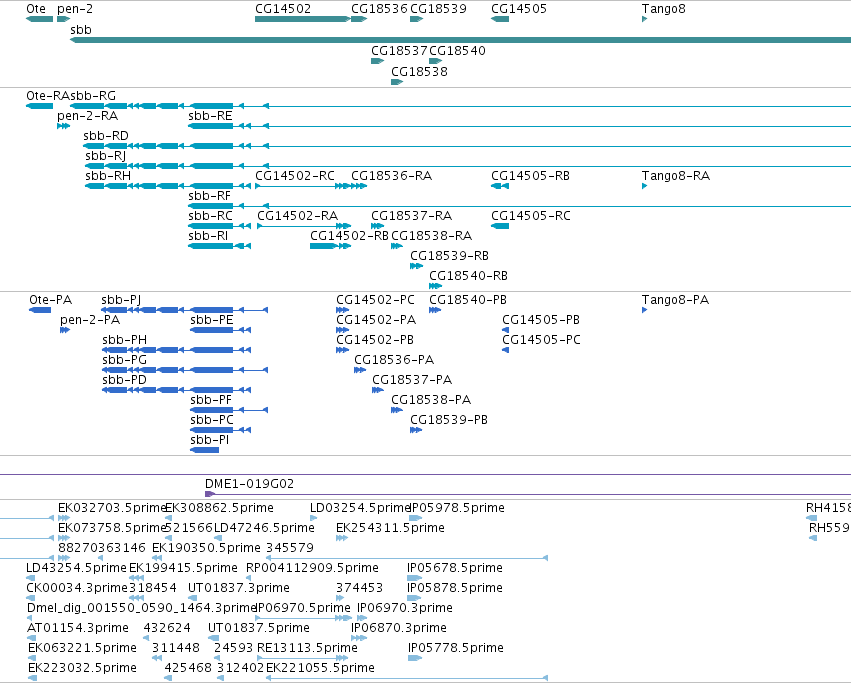The image size is (851, 683).
Task: Select the CG18537-RA transcript label
Action: 411,216
